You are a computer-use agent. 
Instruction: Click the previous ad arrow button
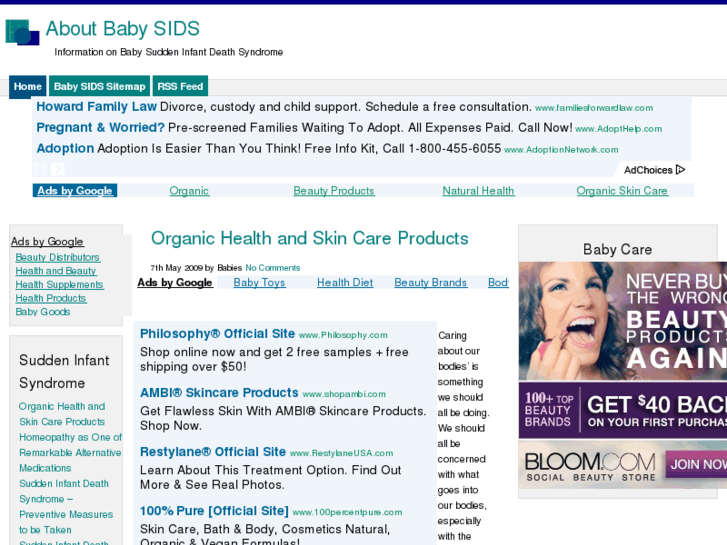tap(41, 169)
